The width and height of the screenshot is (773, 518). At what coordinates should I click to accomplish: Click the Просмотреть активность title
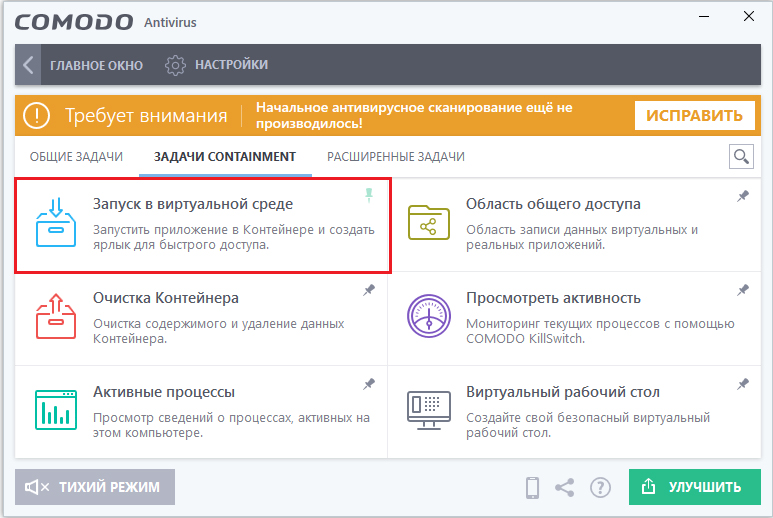point(553,298)
